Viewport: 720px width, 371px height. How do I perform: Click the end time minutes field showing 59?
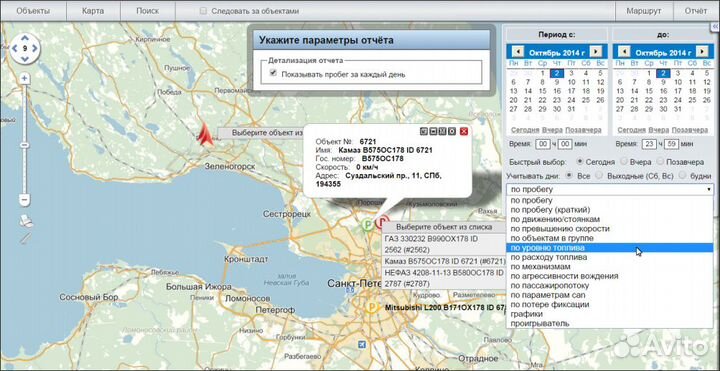(x=671, y=144)
